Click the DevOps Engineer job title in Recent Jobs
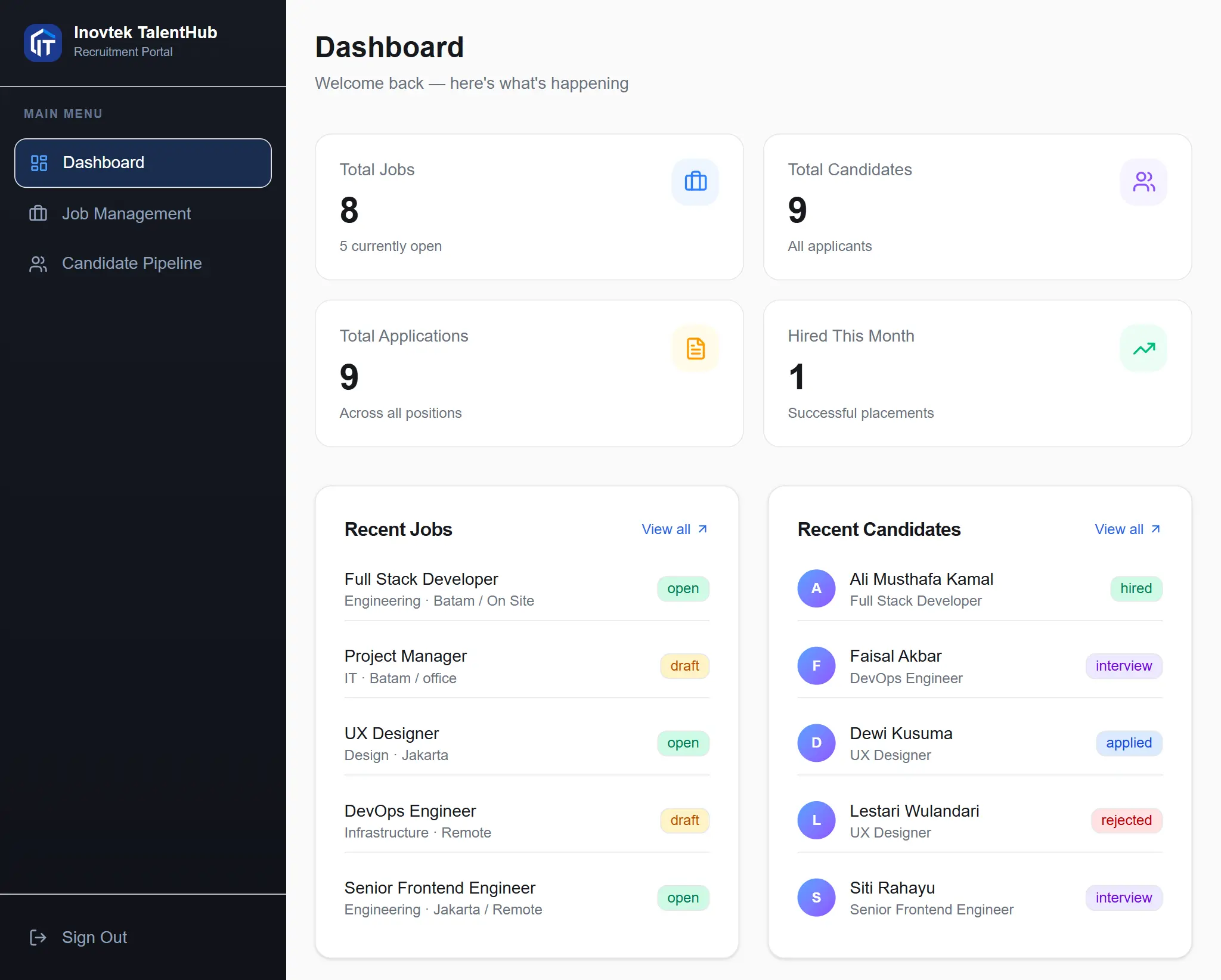1221x980 pixels. click(410, 811)
